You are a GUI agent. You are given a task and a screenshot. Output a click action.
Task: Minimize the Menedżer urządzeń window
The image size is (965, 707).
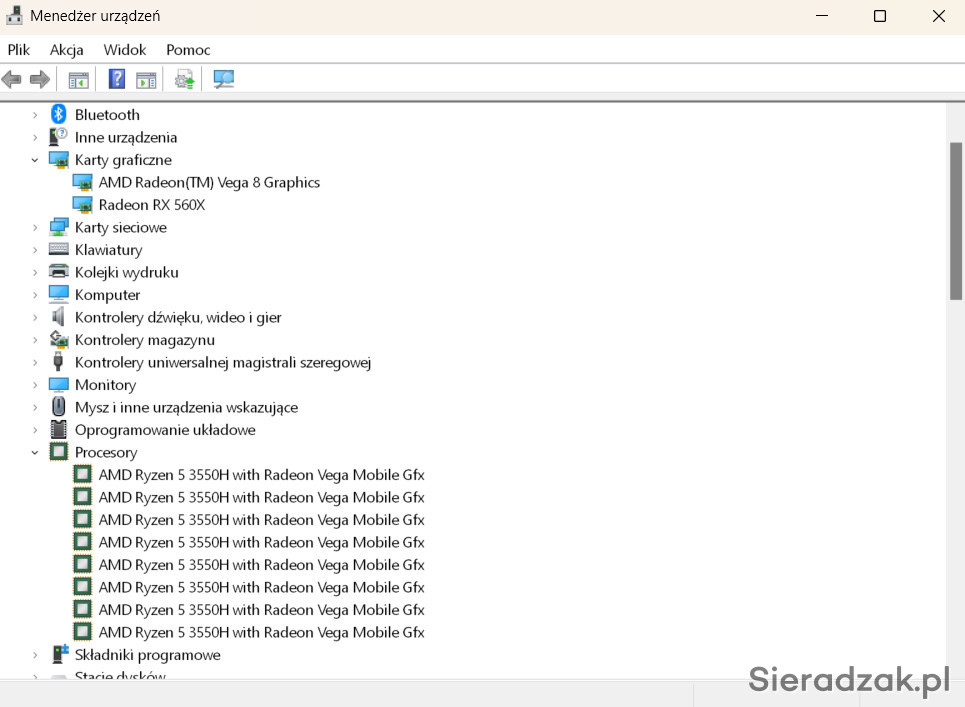tap(822, 16)
